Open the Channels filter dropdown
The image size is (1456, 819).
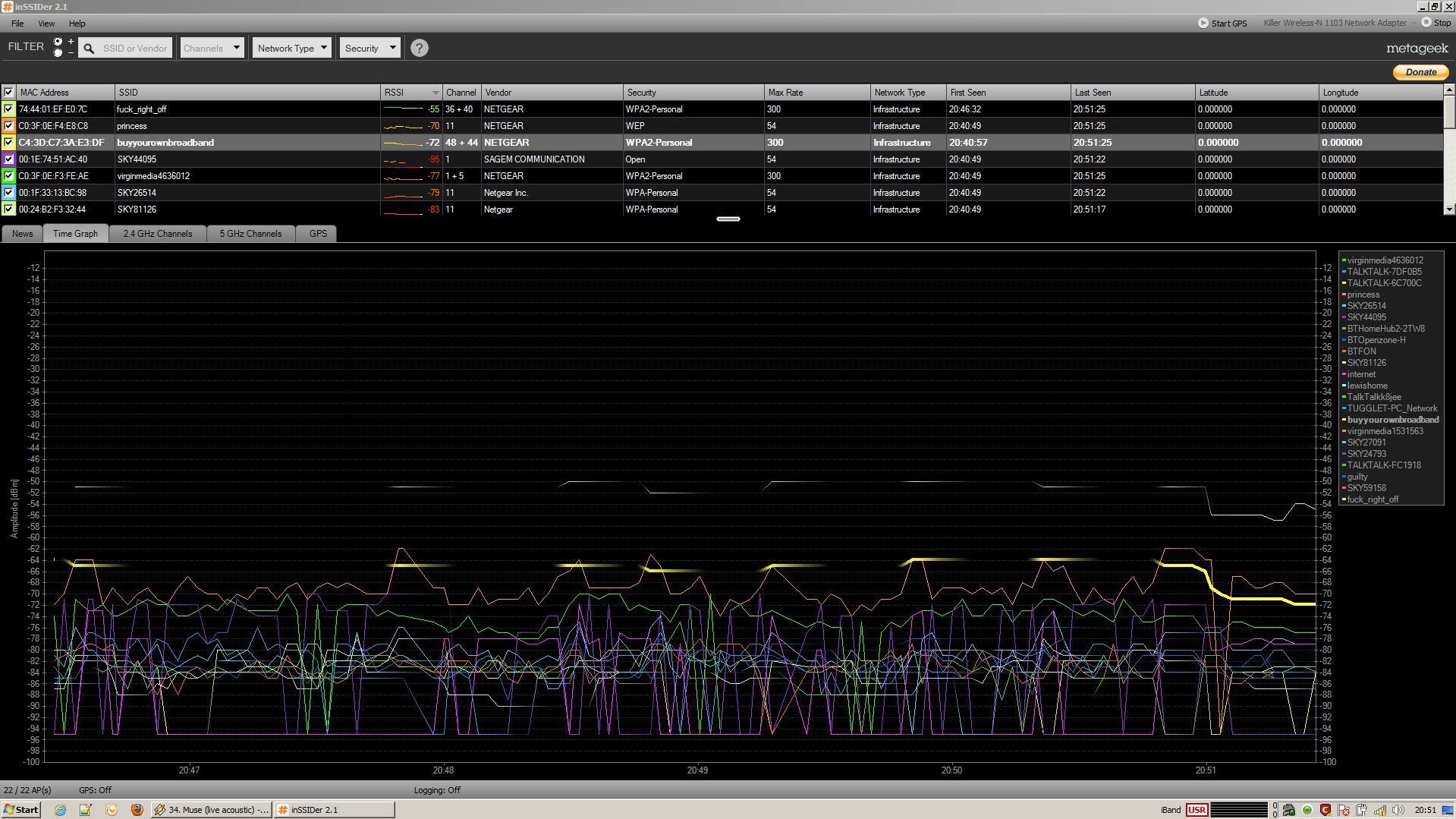(x=212, y=49)
